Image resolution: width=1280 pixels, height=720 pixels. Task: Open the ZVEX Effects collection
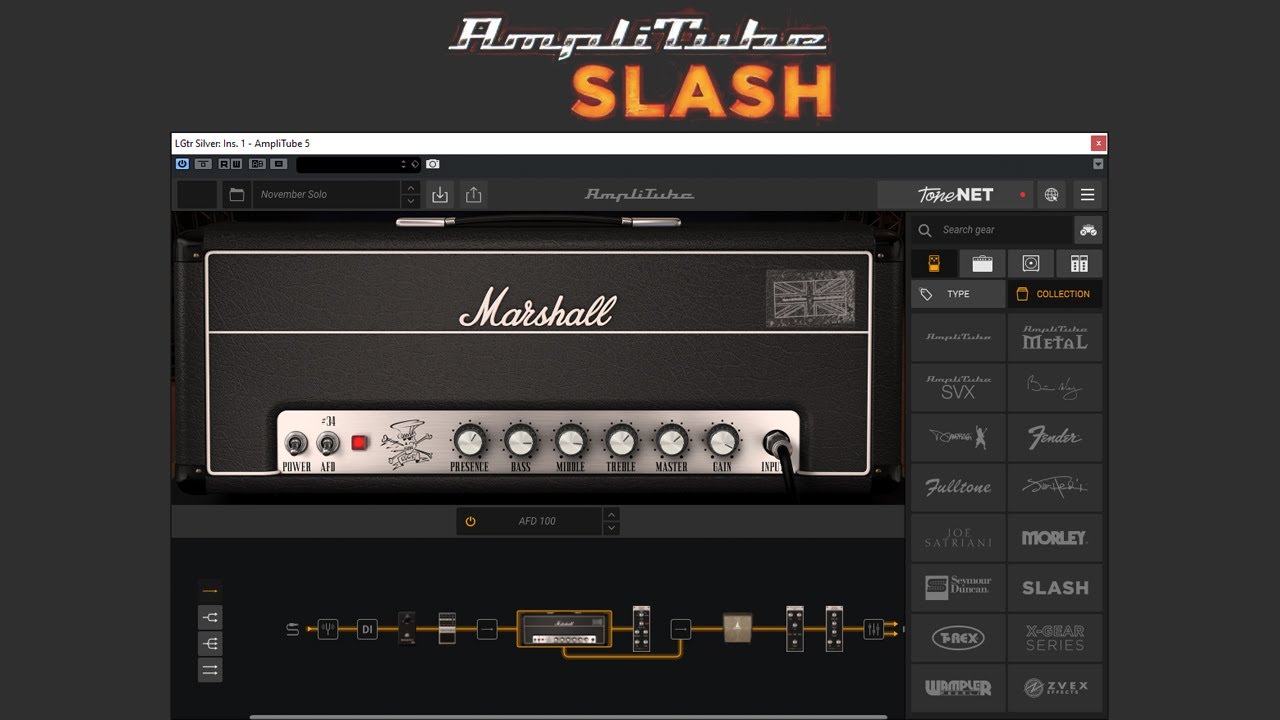tap(1055, 687)
